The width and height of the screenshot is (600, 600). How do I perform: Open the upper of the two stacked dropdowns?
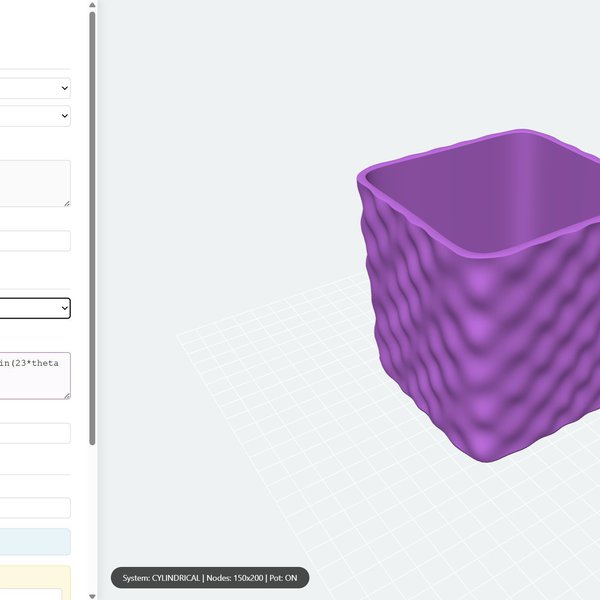(35, 88)
